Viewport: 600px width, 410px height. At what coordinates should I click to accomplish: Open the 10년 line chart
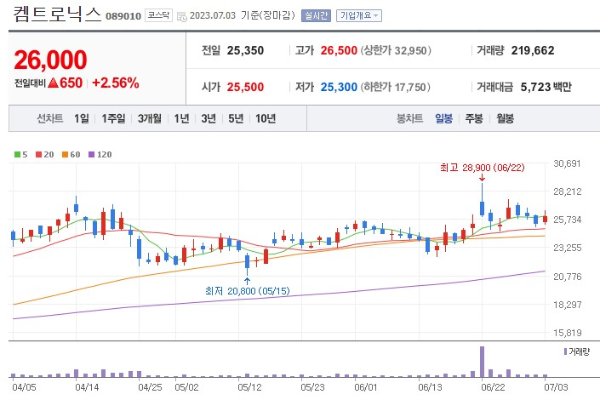click(266, 119)
